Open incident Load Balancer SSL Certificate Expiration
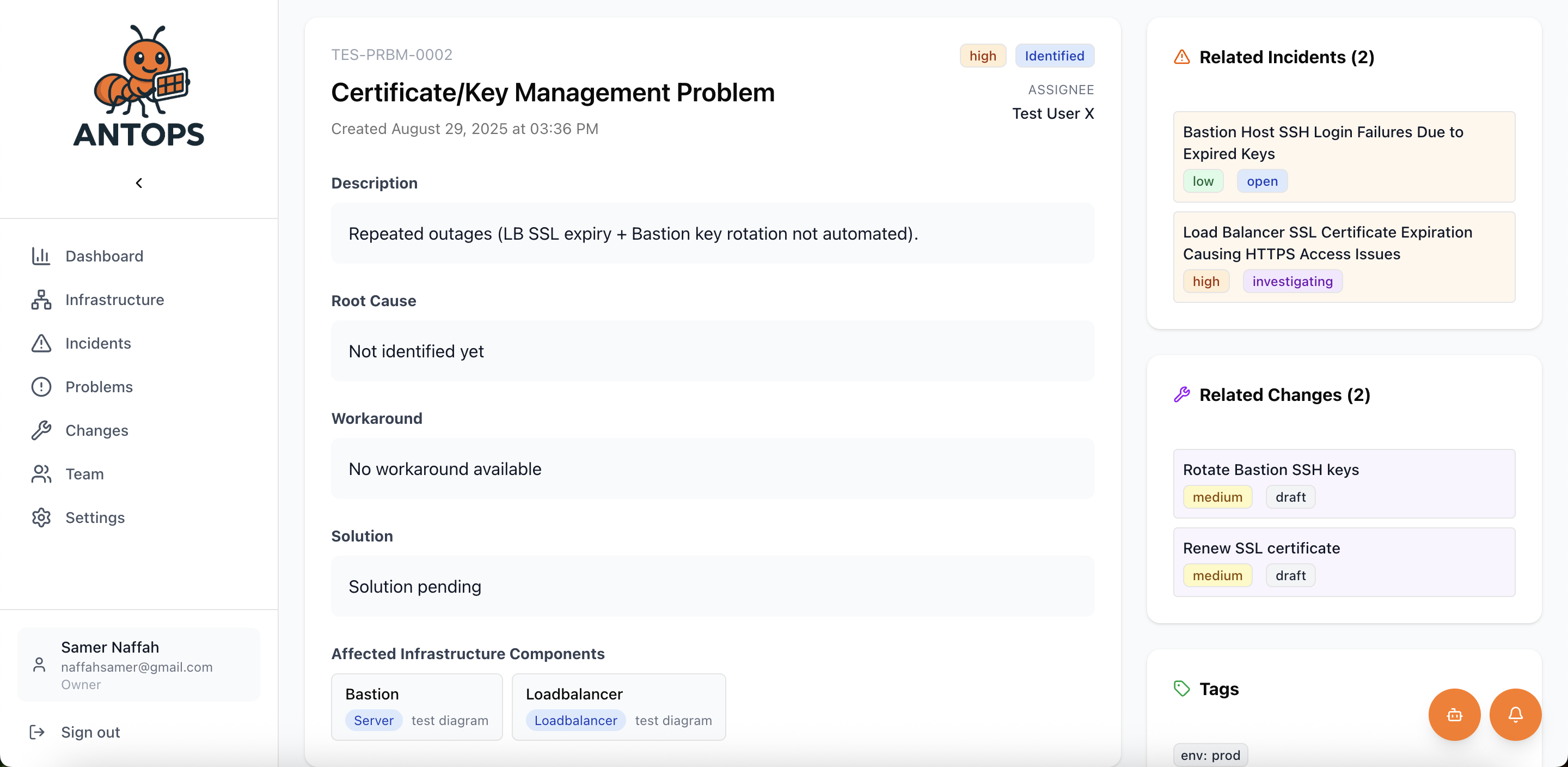 pos(1343,256)
